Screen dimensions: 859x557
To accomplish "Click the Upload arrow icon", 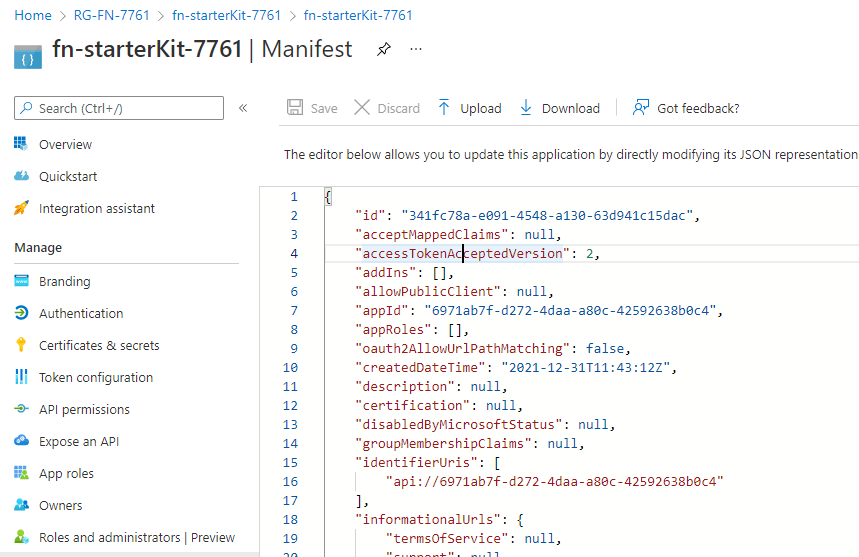I will [x=444, y=108].
